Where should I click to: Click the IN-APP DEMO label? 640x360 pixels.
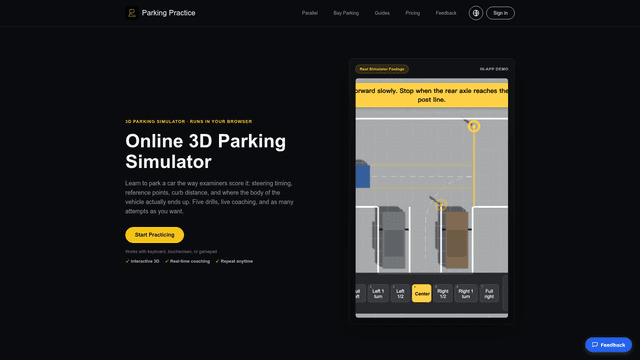[494, 69]
